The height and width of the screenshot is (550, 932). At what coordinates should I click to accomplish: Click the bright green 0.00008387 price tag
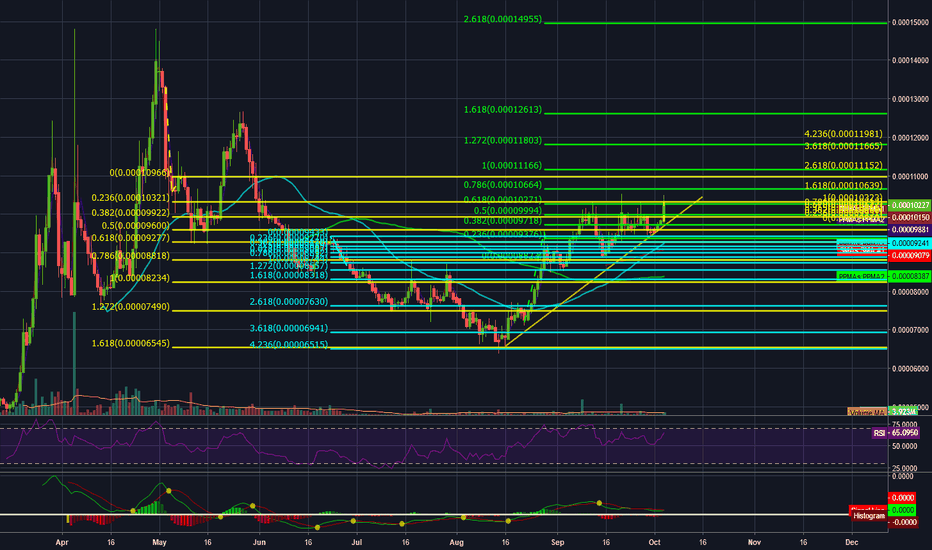[x=910, y=276]
